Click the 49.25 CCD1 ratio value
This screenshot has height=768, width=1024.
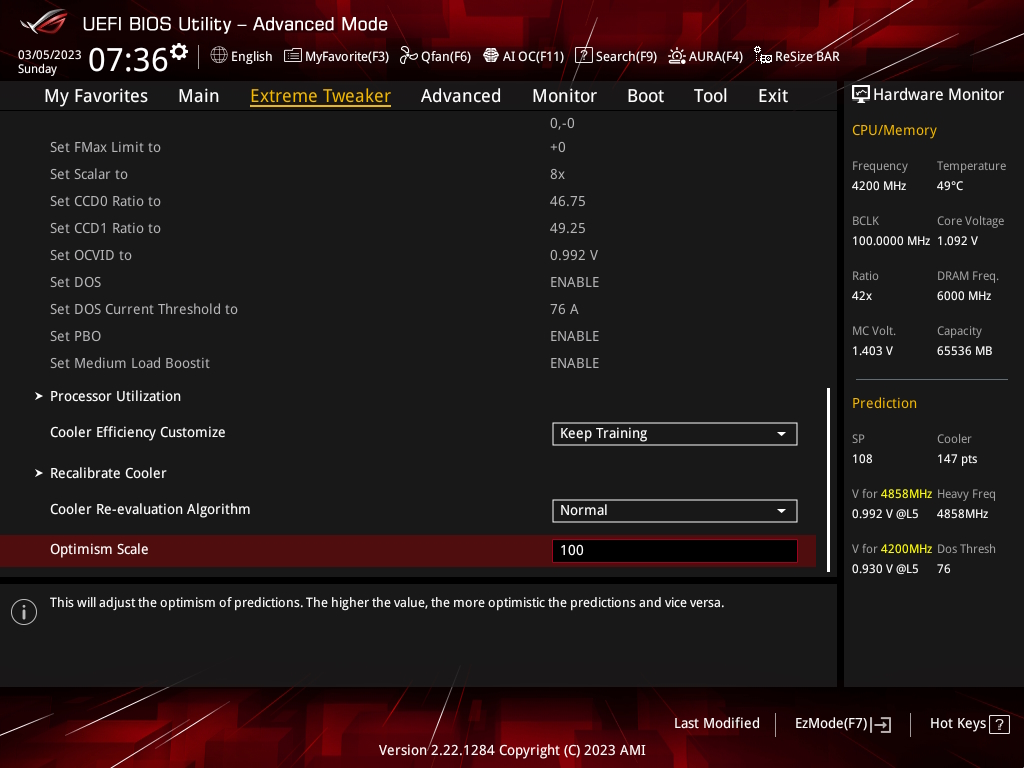point(568,229)
